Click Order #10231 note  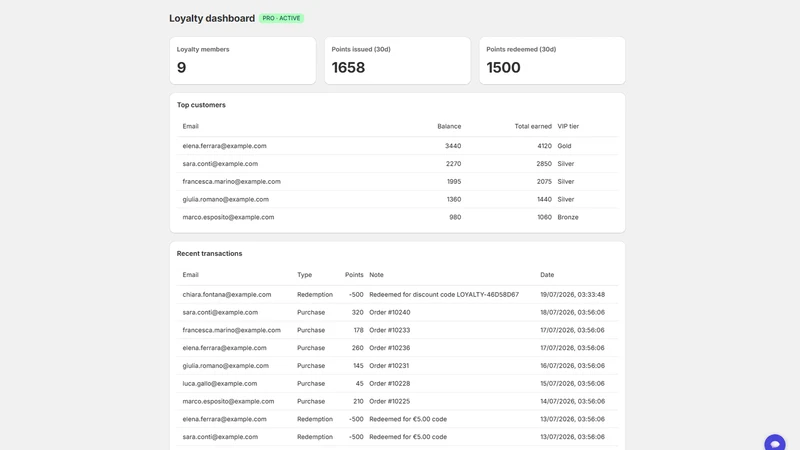[x=389, y=366]
